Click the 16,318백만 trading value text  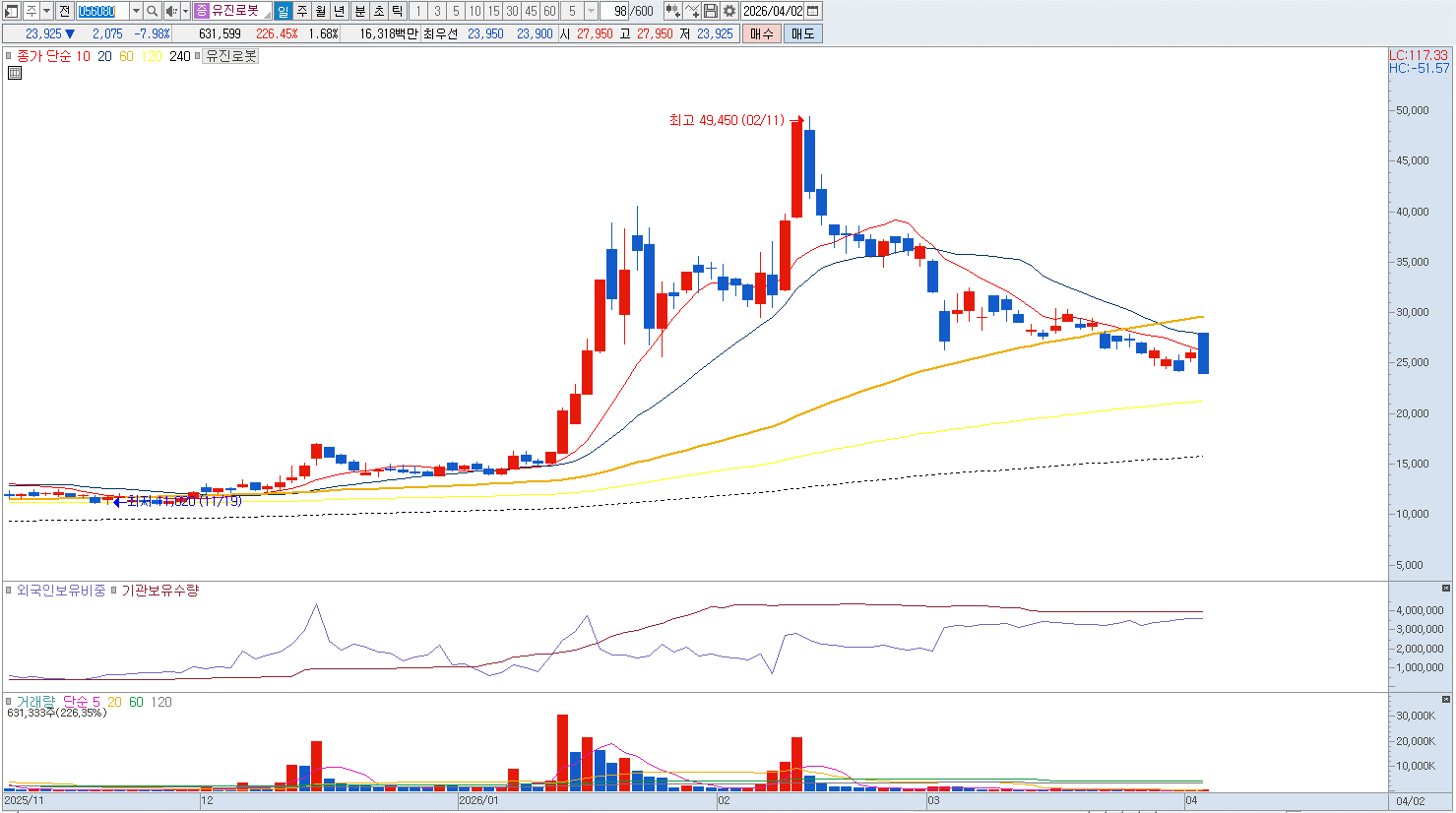[x=389, y=33]
